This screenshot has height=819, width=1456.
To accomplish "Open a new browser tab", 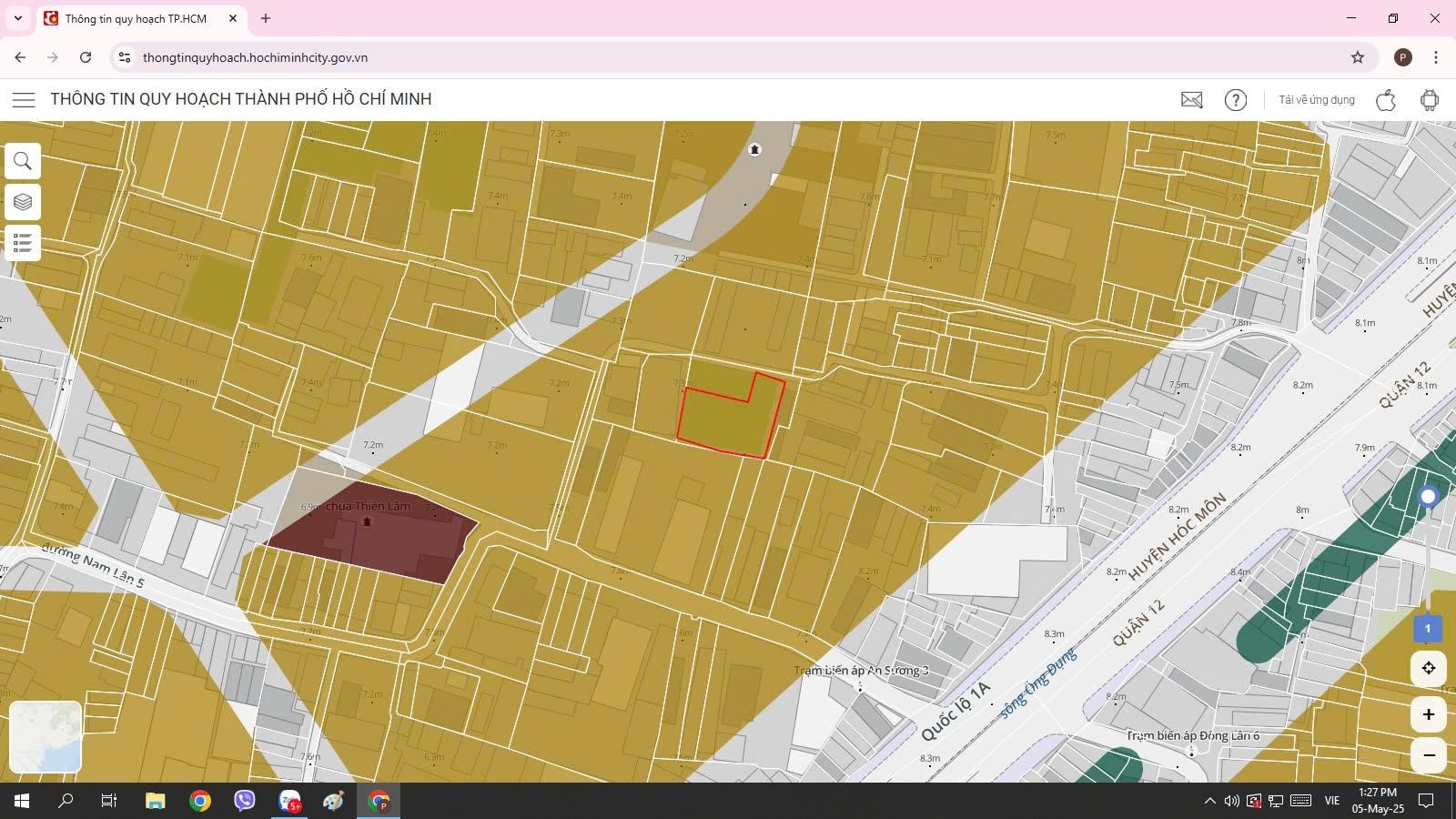I will pos(266,18).
